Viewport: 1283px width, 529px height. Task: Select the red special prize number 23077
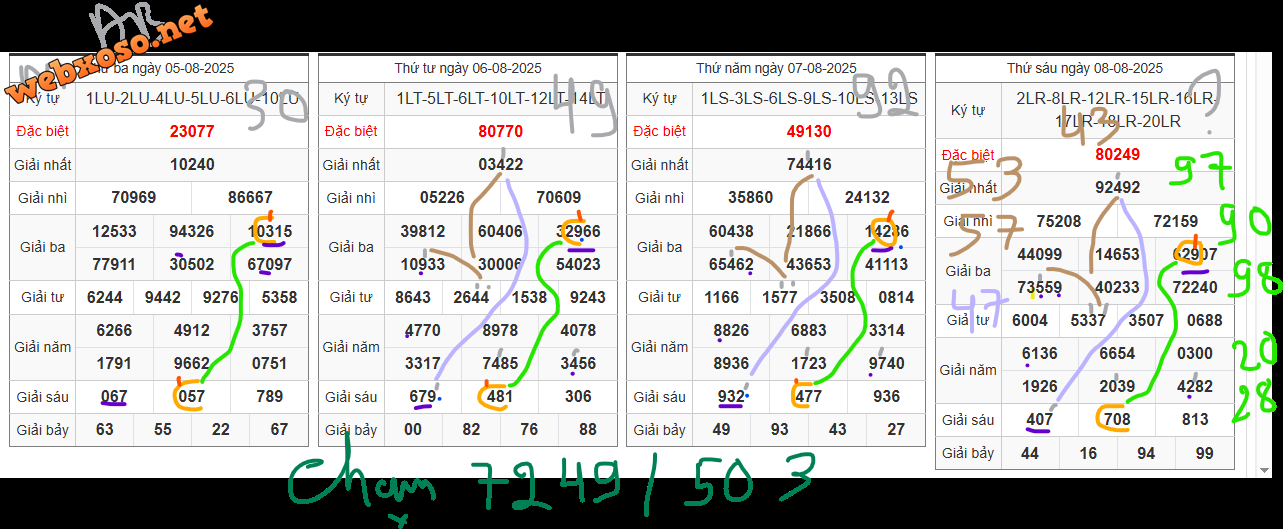tap(192, 131)
